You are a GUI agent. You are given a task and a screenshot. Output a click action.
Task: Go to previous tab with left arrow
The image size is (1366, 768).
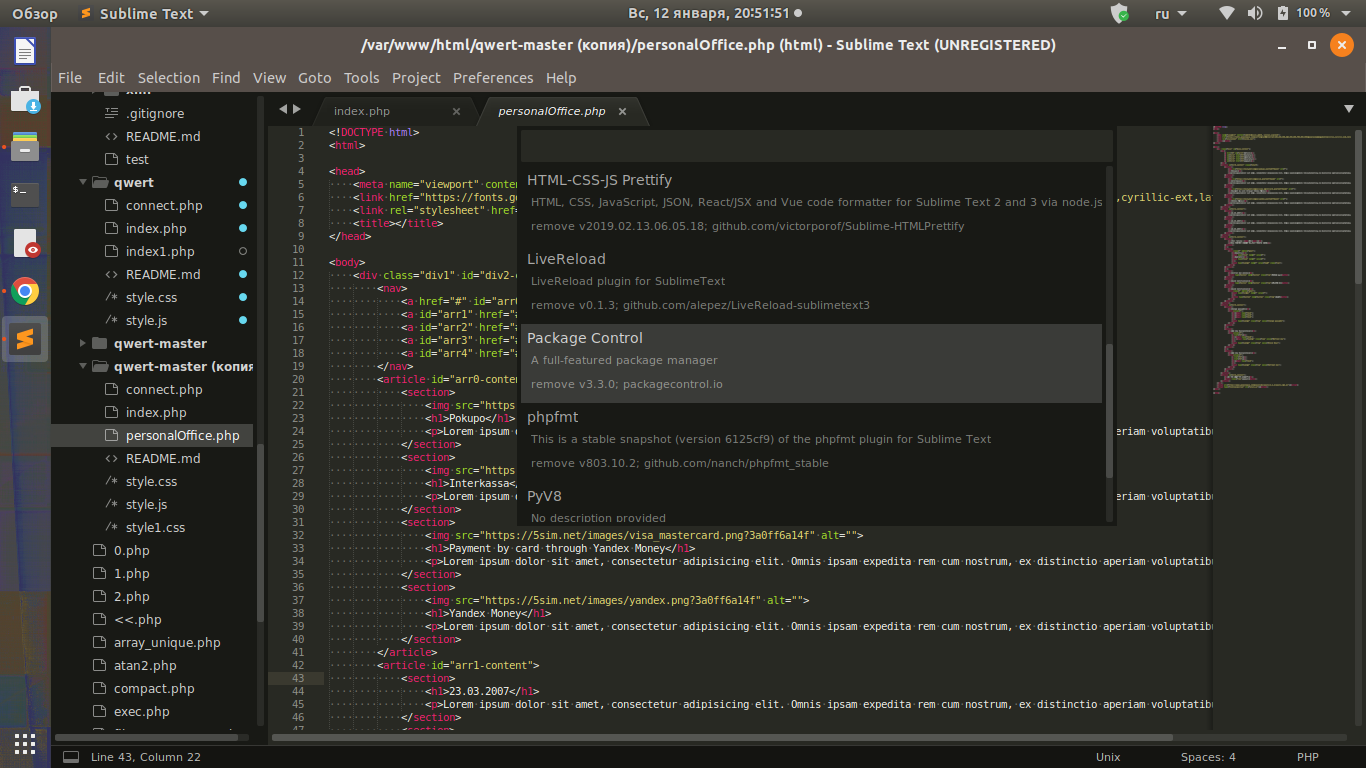point(283,109)
